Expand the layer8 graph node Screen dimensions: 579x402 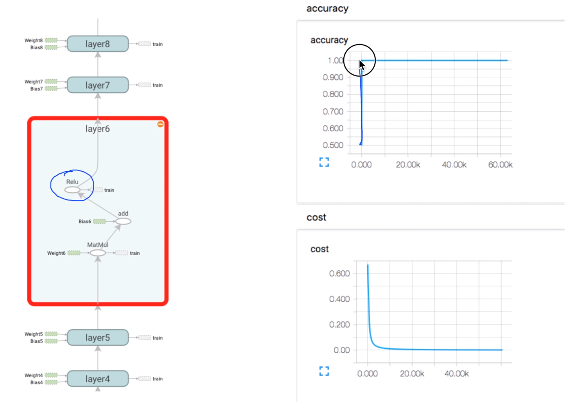click(x=98, y=44)
